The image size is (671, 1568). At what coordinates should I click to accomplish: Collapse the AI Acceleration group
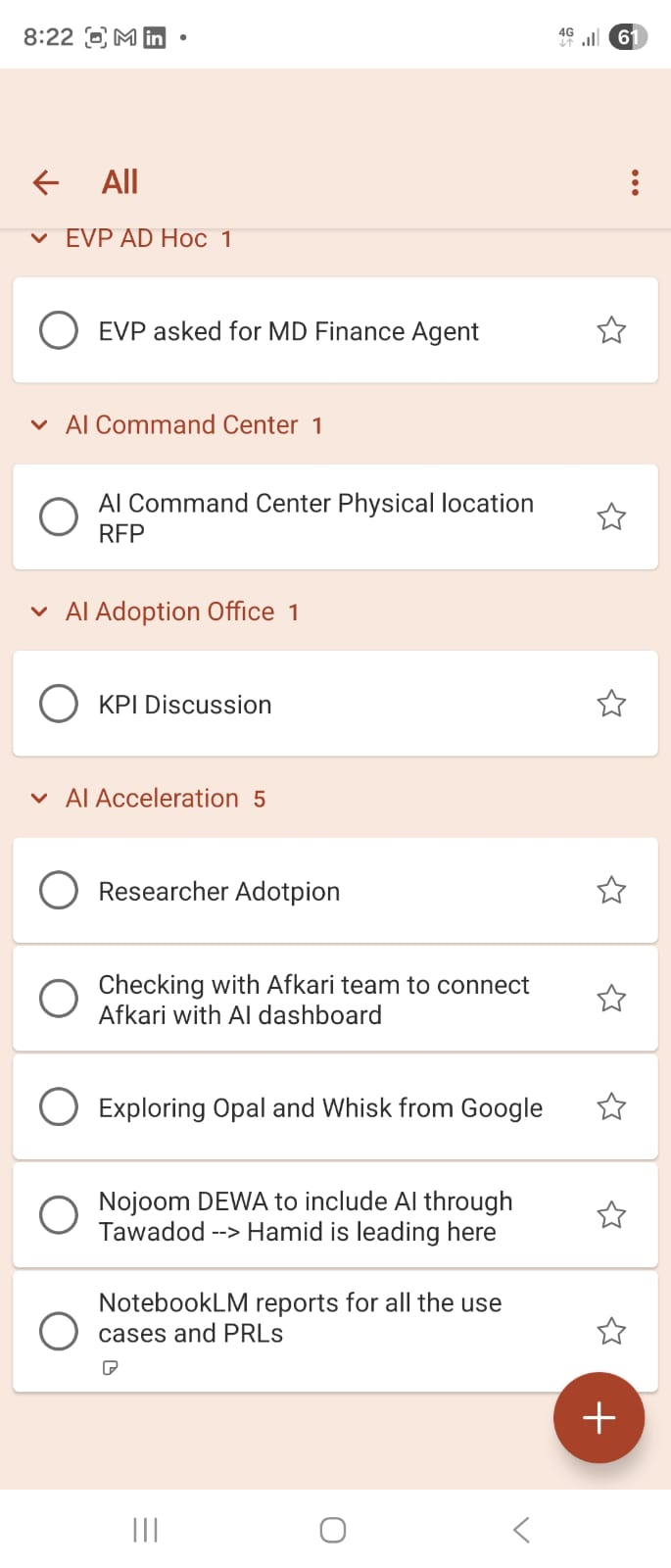tap(39, 799)
